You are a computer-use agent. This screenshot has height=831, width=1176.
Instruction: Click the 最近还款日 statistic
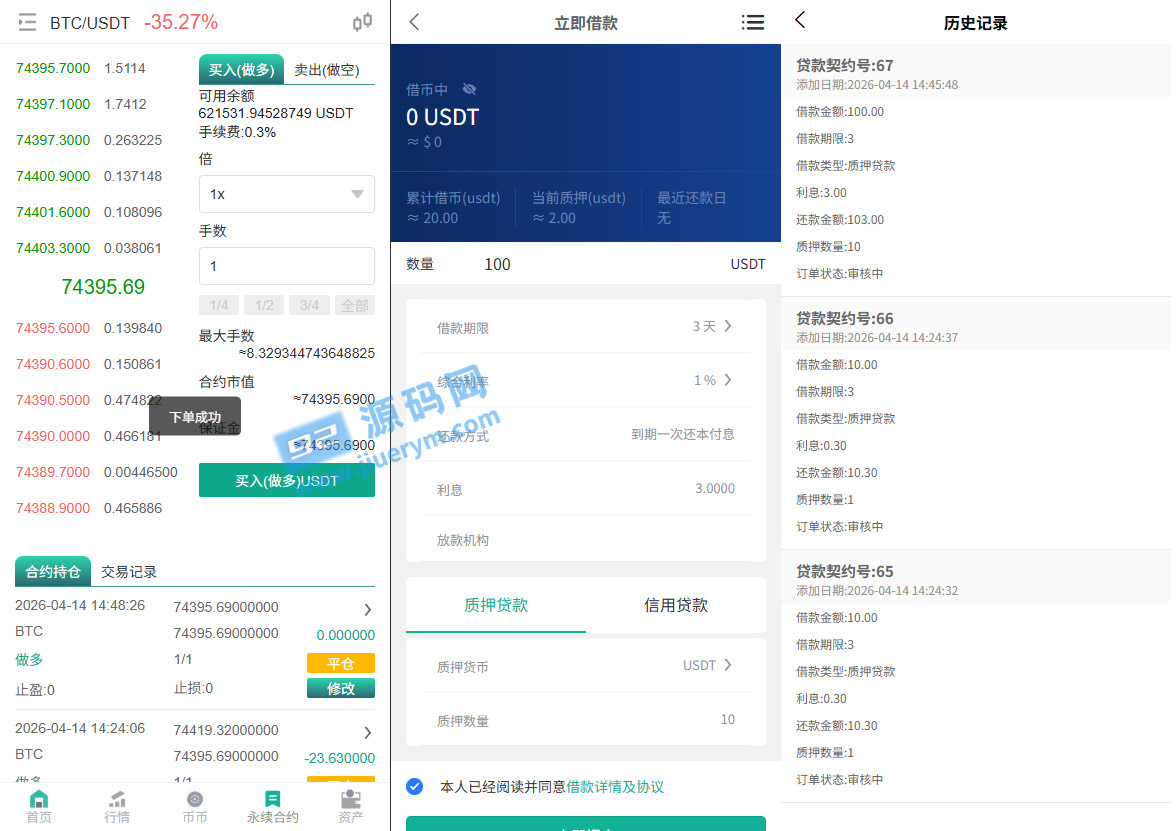click(x=692, y=208)
